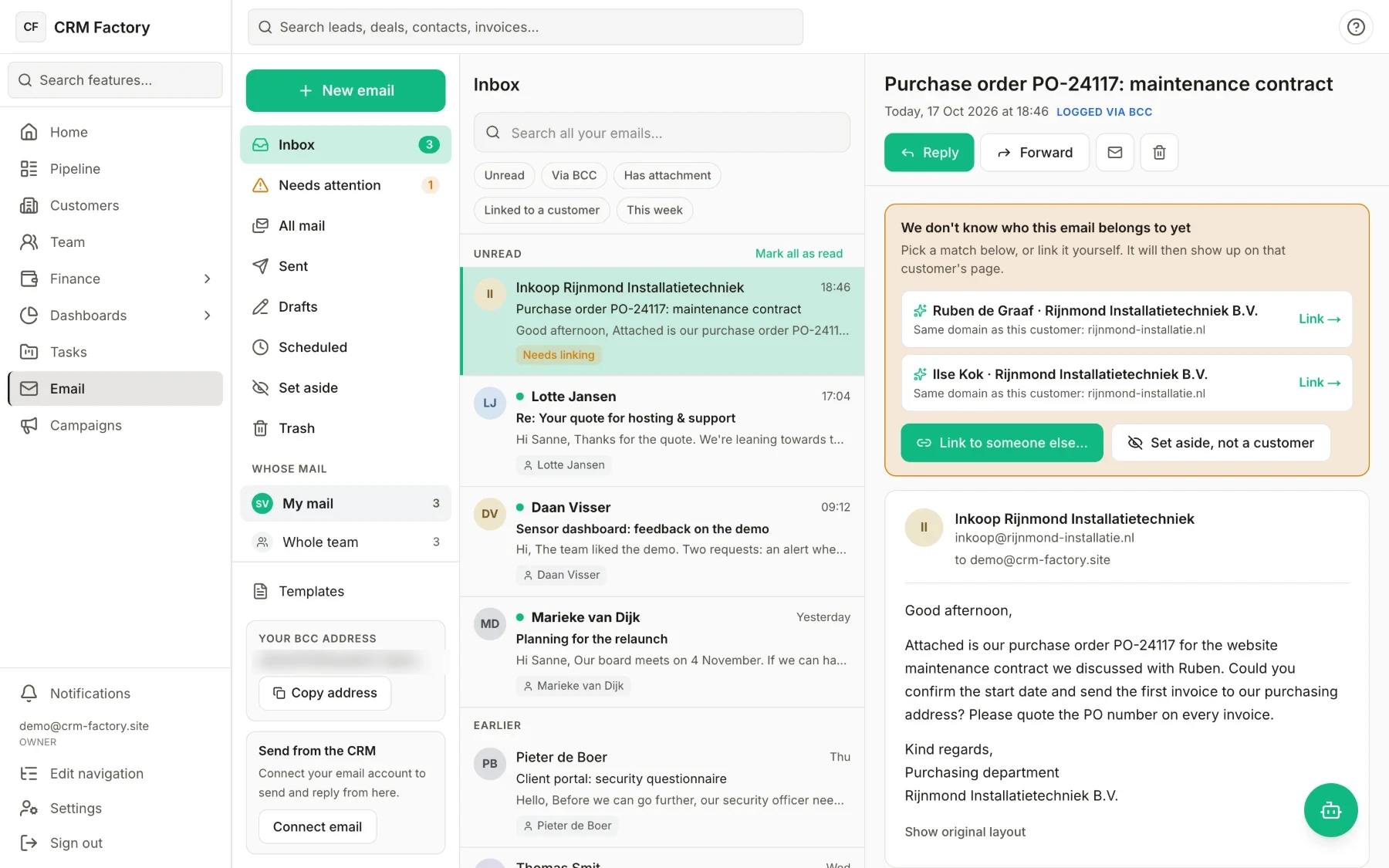1389x868 pixels.
Task: Open the Set aside folder
Action: tap(345, 387)
